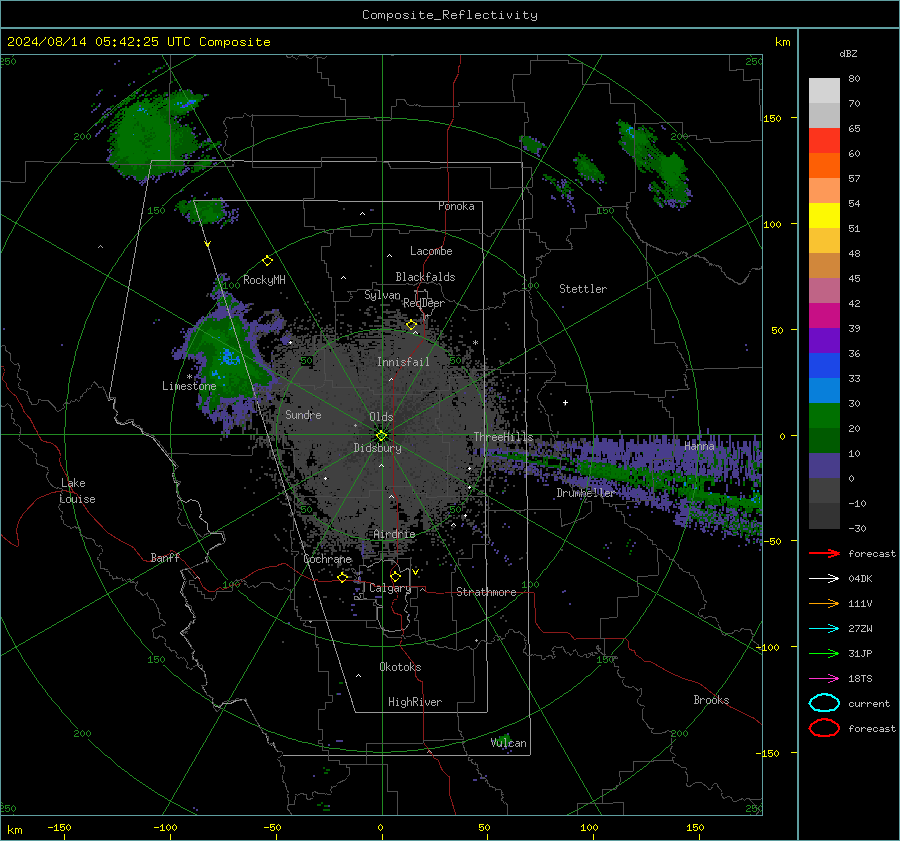Click the Ponoka map label
The width and height of the screenshot is (900, 841).
pos(456,206)
